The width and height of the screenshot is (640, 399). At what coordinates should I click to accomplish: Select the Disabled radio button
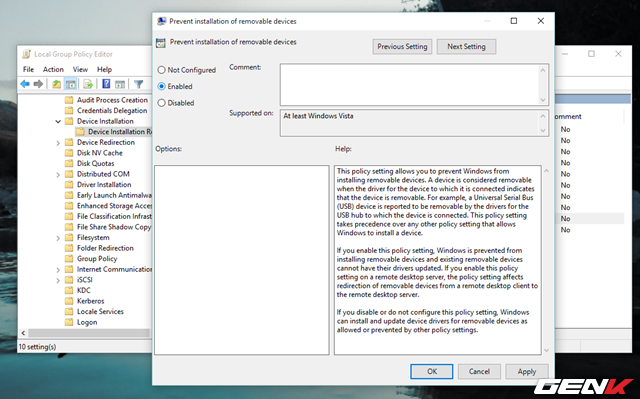(162, 103)
